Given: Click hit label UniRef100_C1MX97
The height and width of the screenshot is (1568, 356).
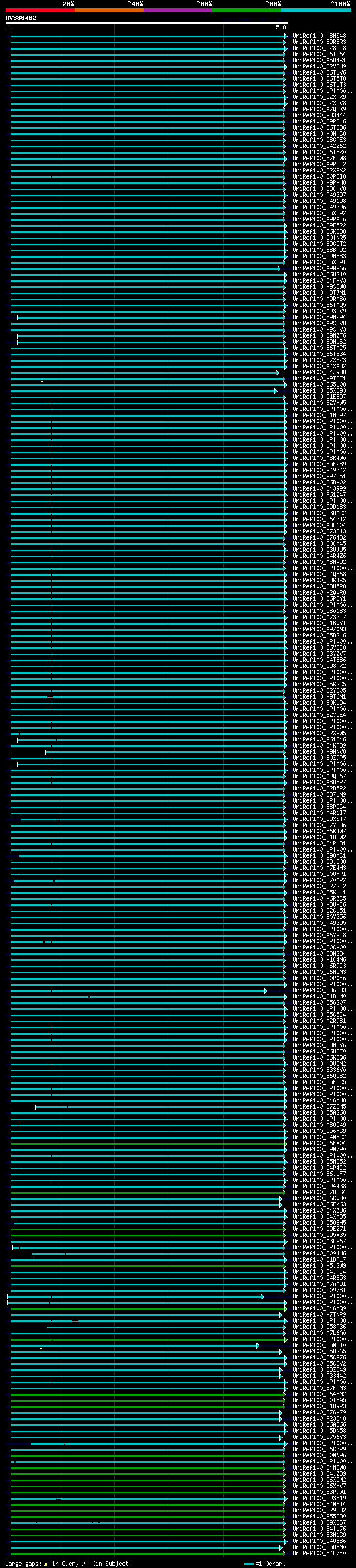Looking at the screenshot, I should [x=319, y=415].
